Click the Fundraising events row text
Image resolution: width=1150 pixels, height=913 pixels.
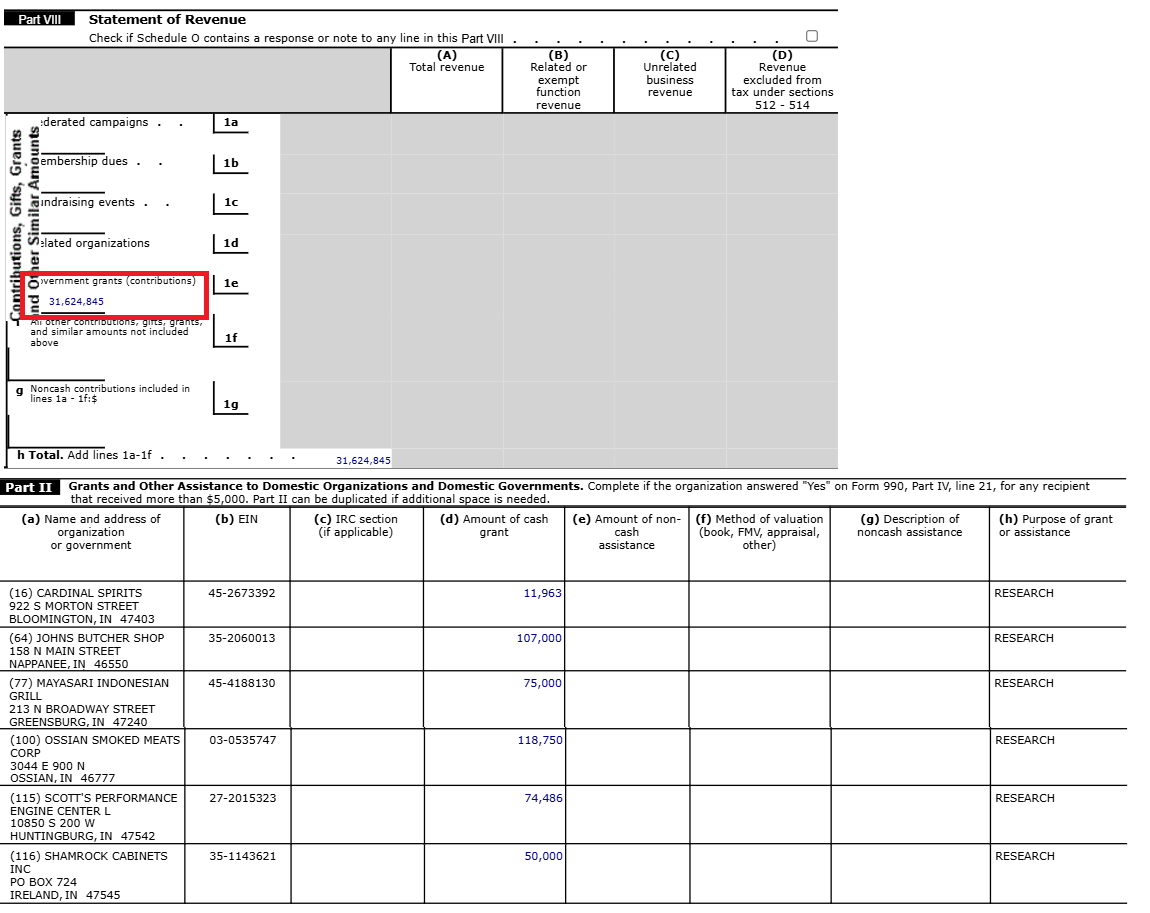[x=87, y=202]
